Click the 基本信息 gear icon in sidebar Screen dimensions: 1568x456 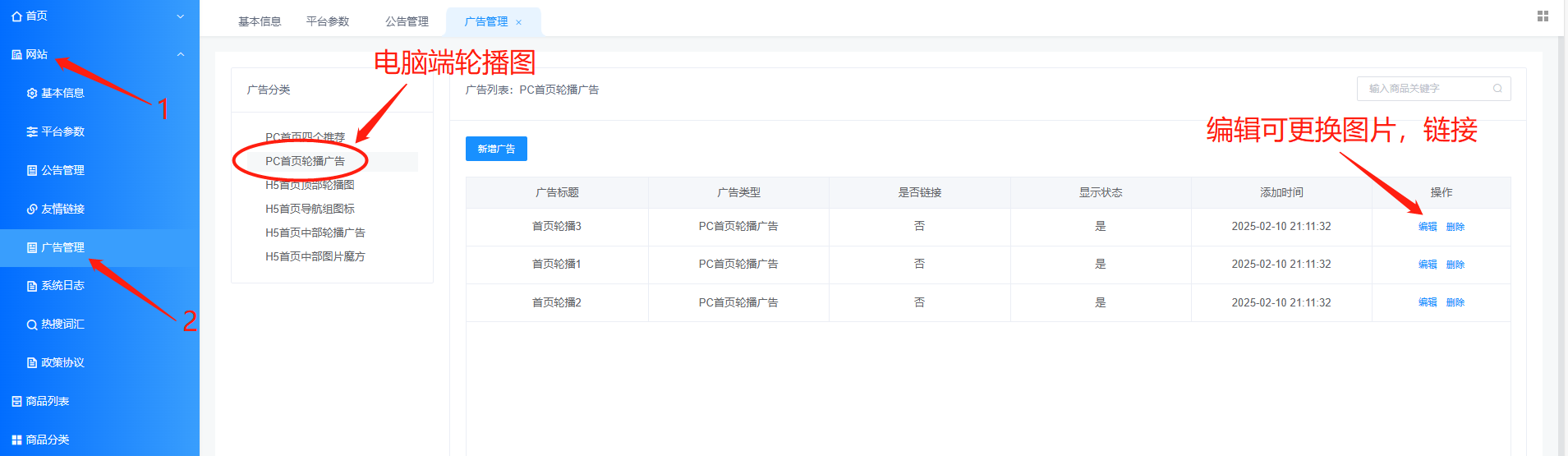(32, 94)
